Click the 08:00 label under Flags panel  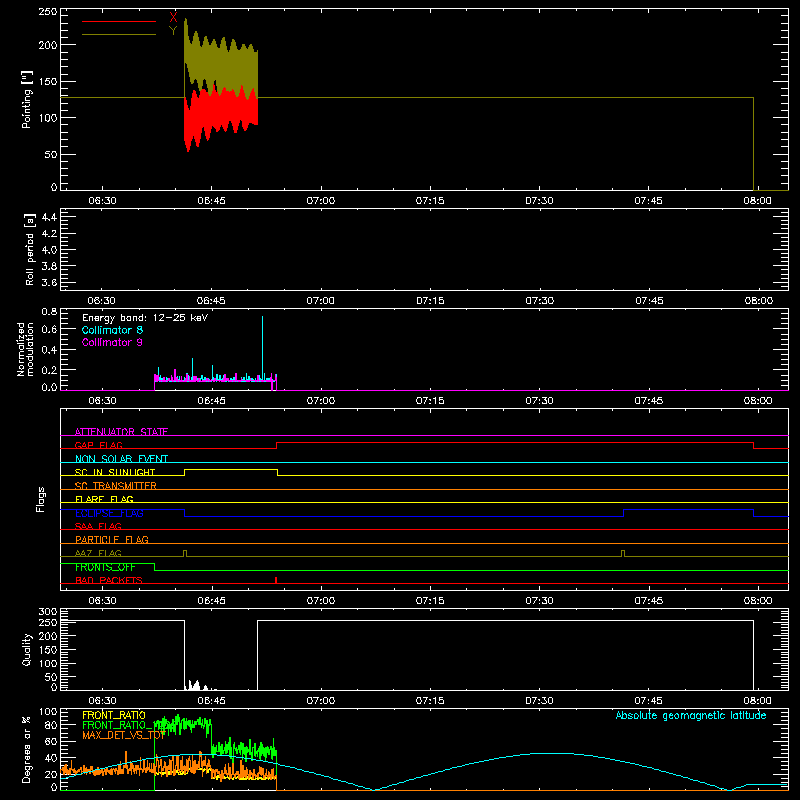tap(758, 601)
